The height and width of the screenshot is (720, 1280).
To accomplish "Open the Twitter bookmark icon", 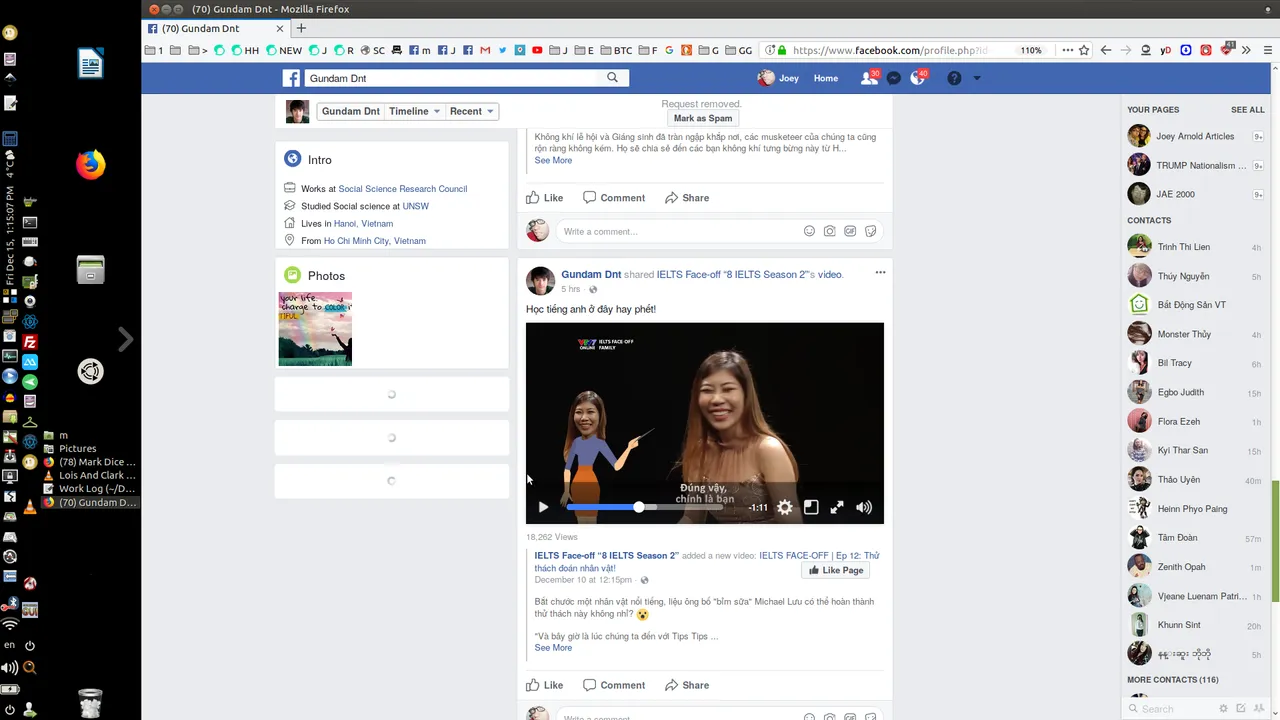I will 503,50.
